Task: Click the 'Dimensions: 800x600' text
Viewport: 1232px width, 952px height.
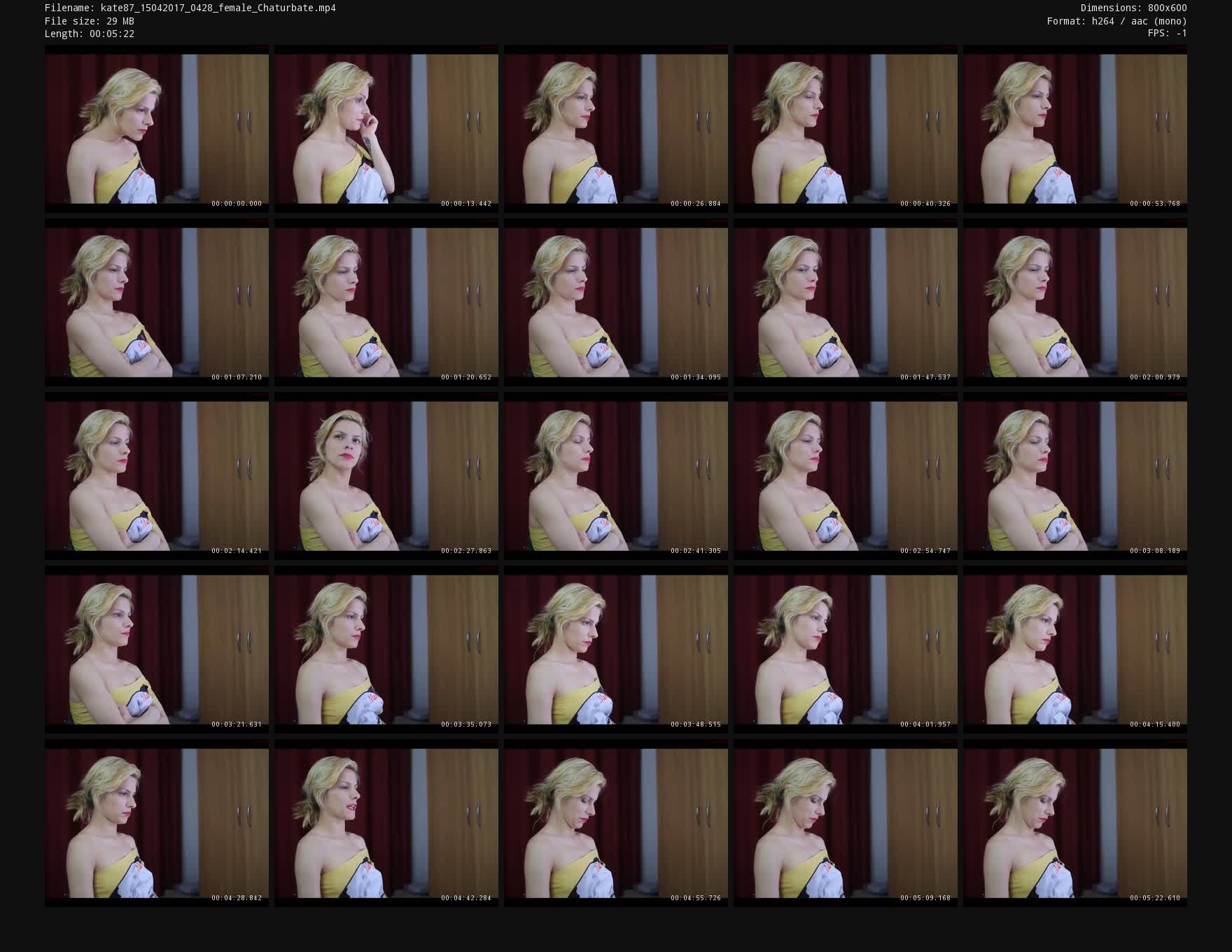Action: tap(1134, 8)
